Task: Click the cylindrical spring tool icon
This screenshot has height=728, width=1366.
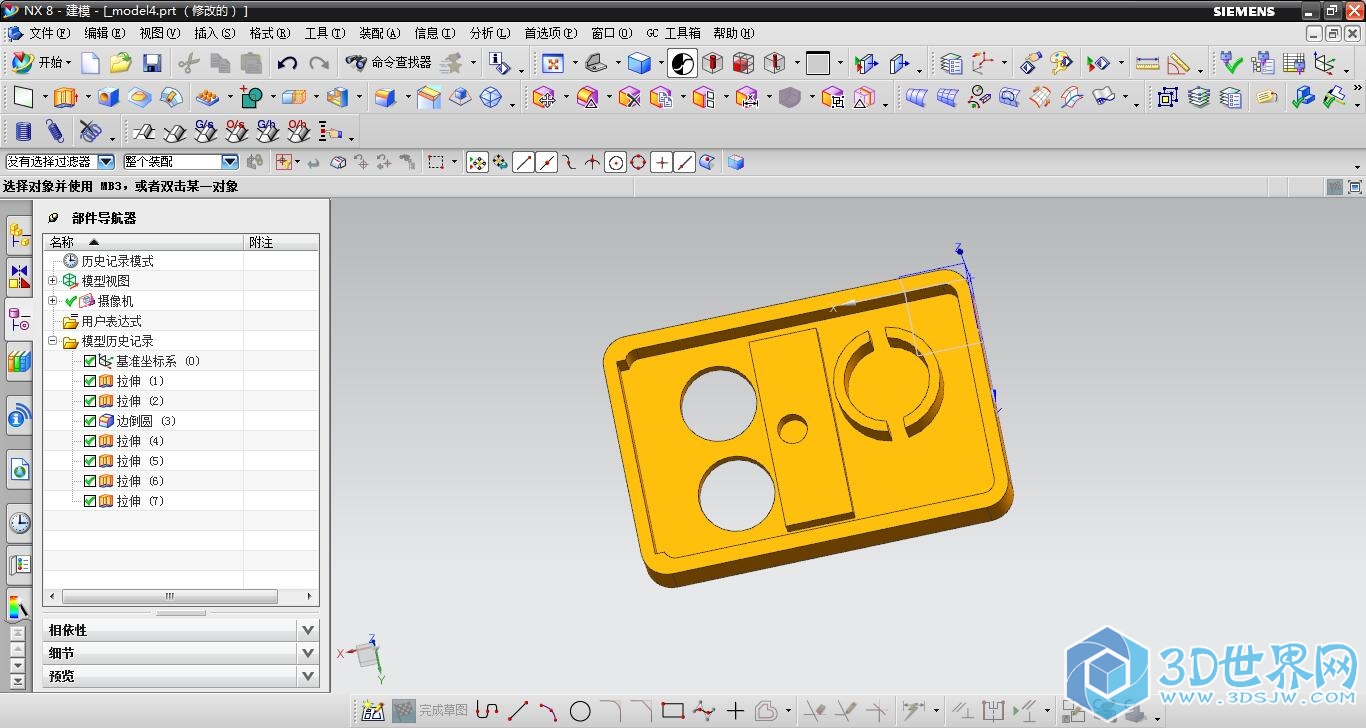Action: coord(24,132)
